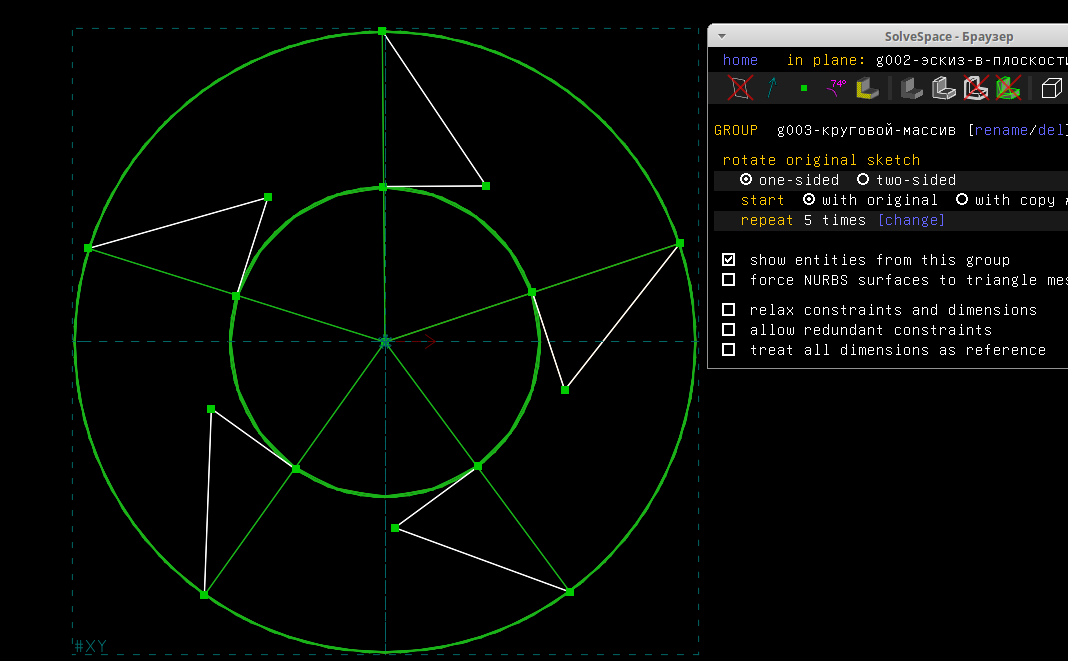Screen dimensions: 1068x661
Task: Toggle crossed-out outline display icon
Action: 975,88
